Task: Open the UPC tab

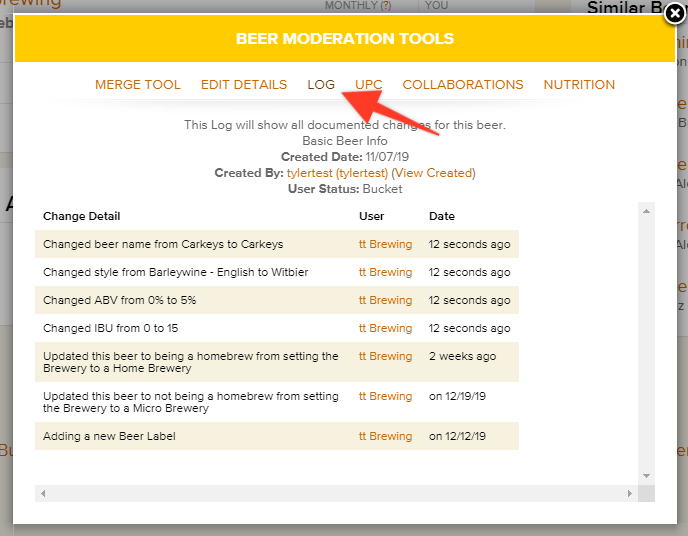Action: coord(369,85)
